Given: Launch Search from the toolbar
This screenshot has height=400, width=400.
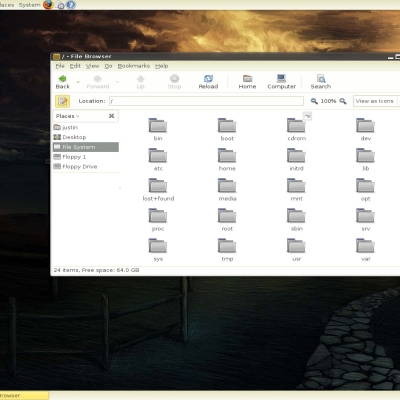Looking at the screenshot, I should tap(321, 82).
